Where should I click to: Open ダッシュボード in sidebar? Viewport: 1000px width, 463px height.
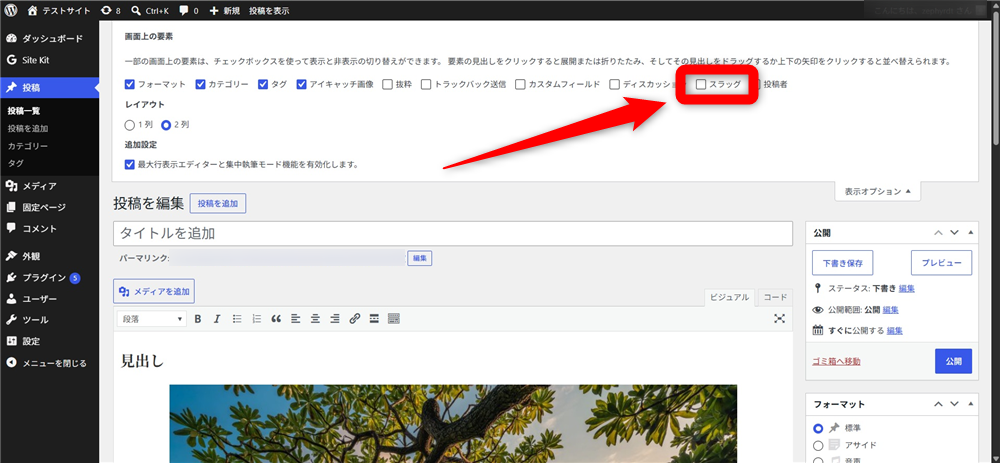pos(49,38)
